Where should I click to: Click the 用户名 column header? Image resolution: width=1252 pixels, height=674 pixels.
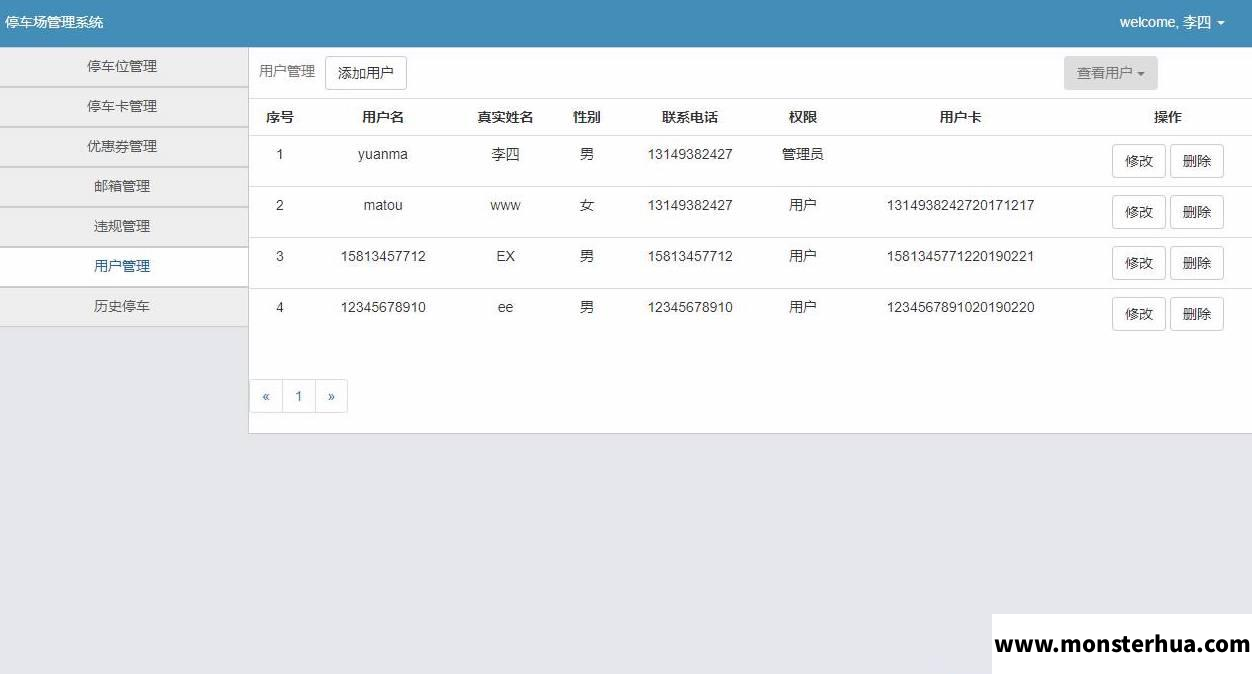pyautogui.click(x=383, y=117)
